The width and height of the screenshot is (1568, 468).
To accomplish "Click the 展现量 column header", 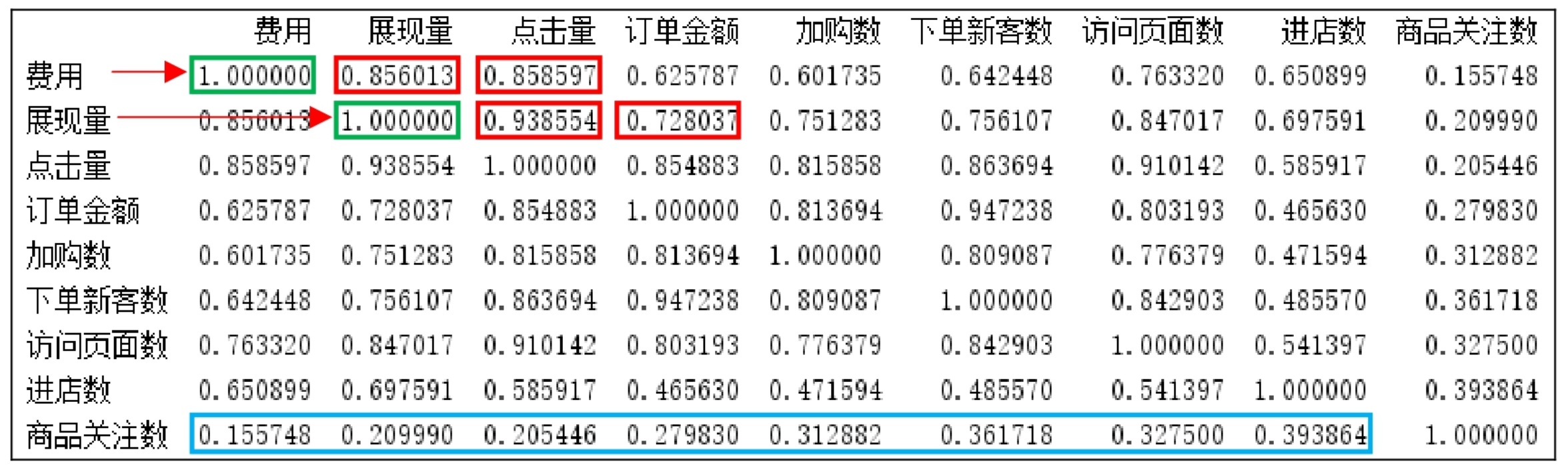I will pos(410,31).
